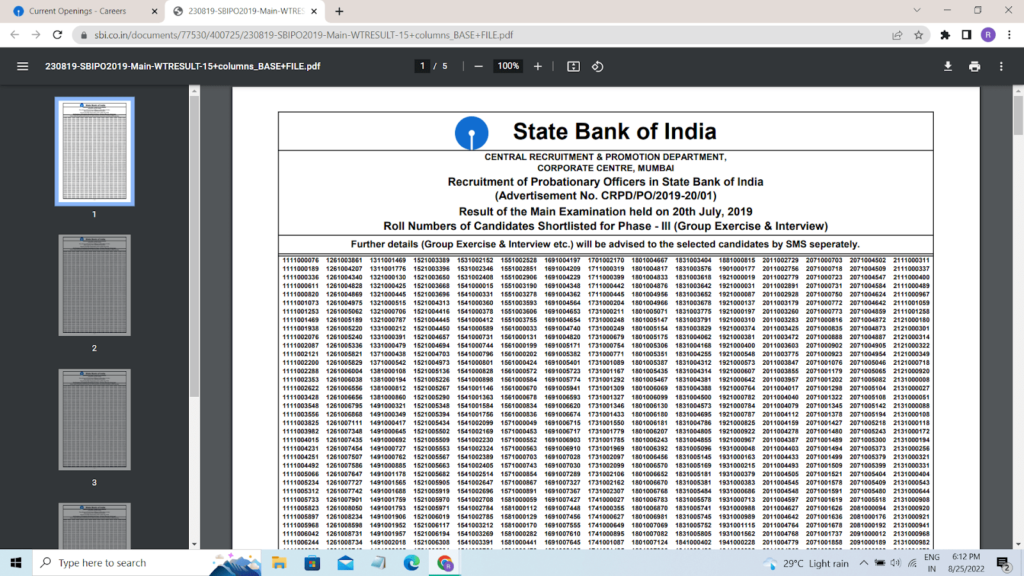Bookmark this page with the star icon
The image size is (1024, 576).
tap(918, 34)
